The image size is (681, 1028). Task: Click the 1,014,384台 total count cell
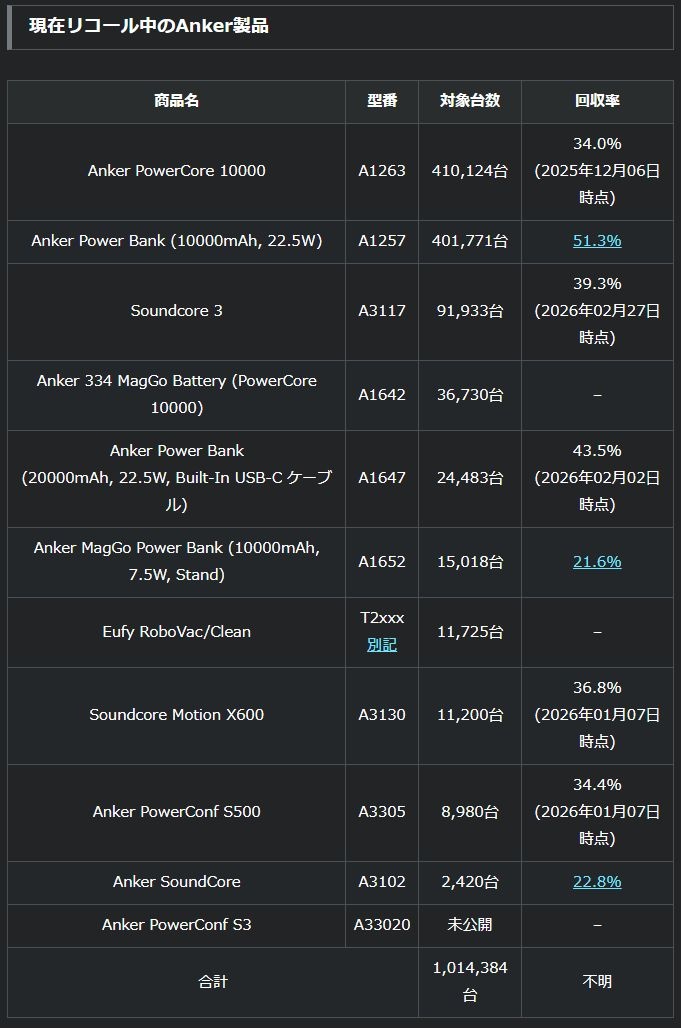(x=470, y=982)
